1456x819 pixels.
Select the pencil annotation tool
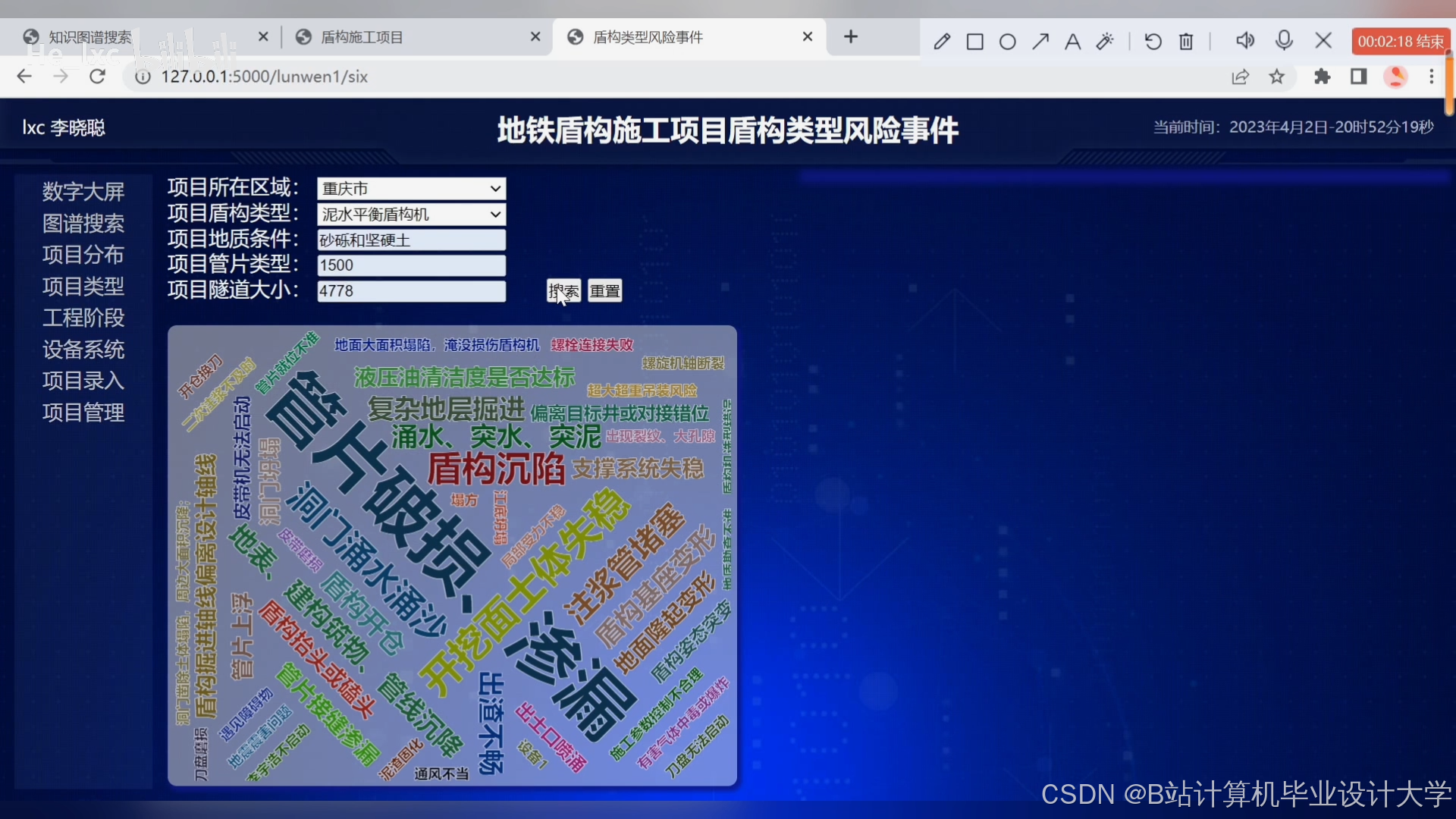942,42
